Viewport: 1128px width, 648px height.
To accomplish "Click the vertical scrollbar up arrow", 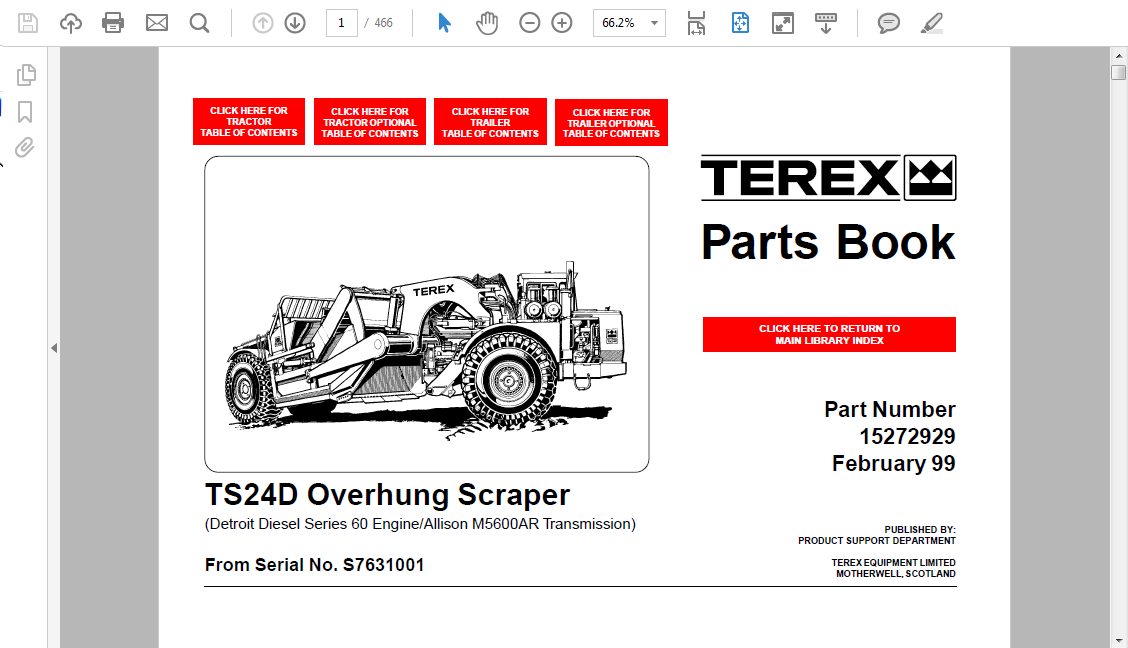I will click(x=1119, y=55).
